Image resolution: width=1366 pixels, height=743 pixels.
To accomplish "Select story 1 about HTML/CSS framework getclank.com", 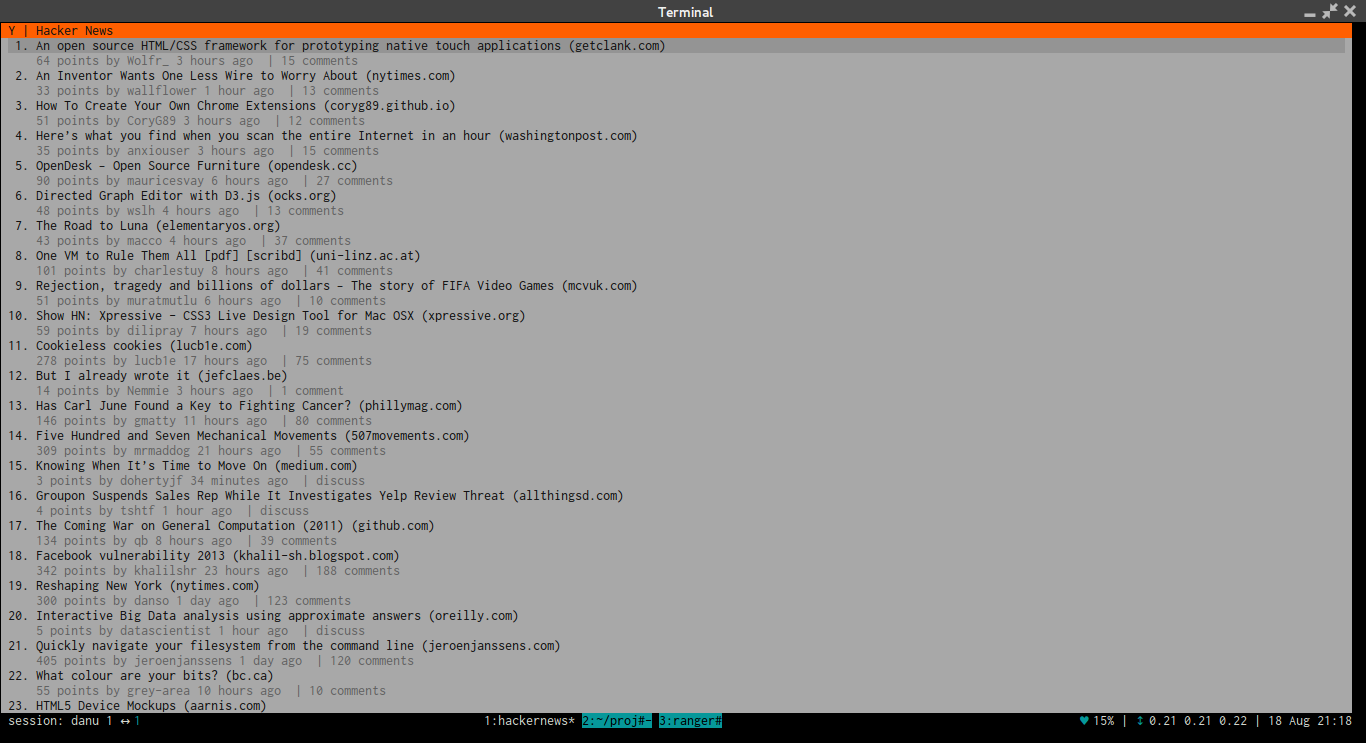I will point(676,46).
